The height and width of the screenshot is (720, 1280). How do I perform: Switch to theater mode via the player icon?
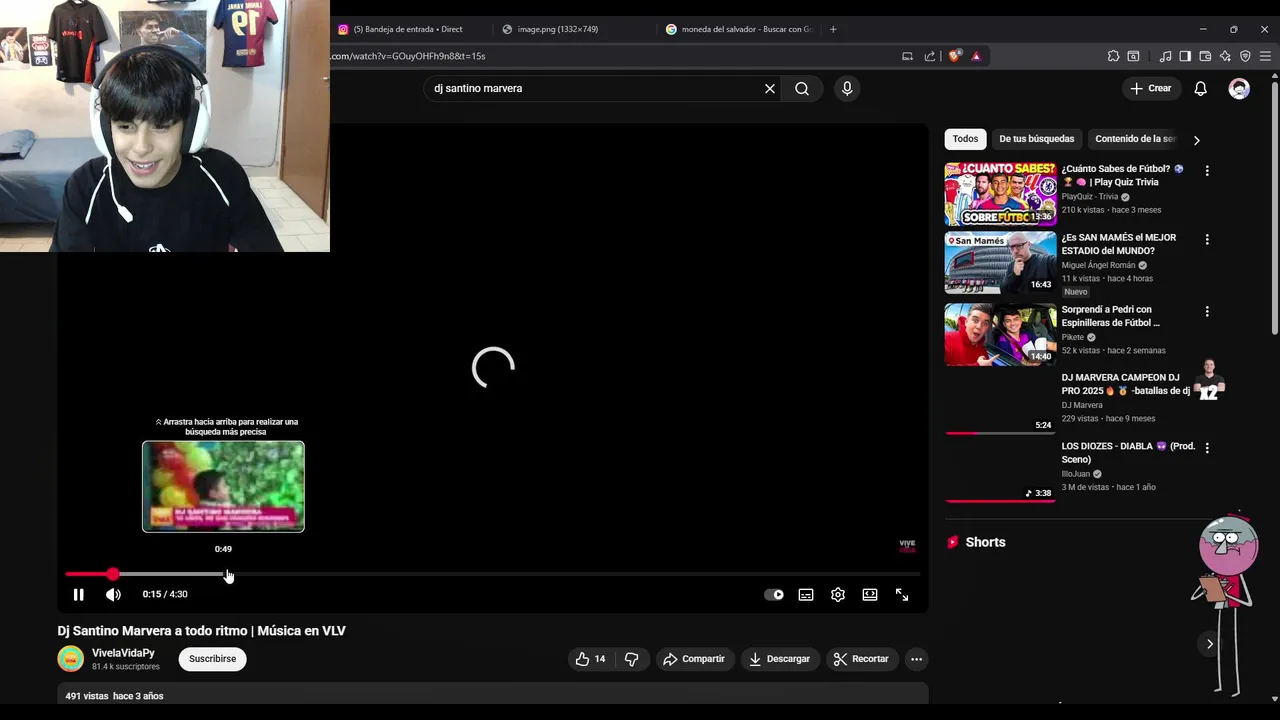(x=870, y=594)
